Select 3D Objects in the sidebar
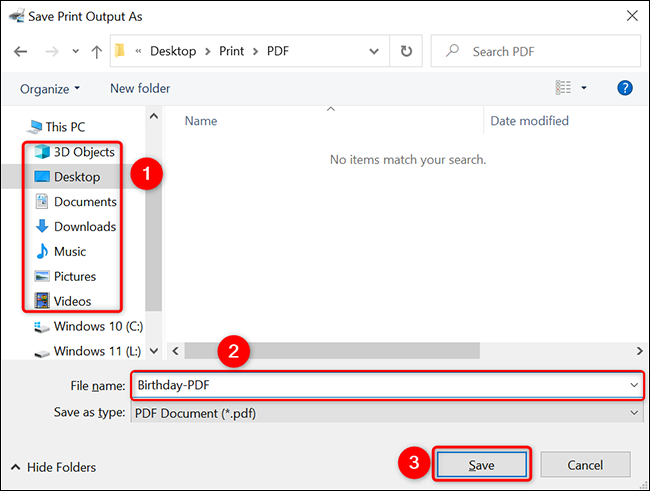Screen dimensions: 650x491 [x=84, y=152]
